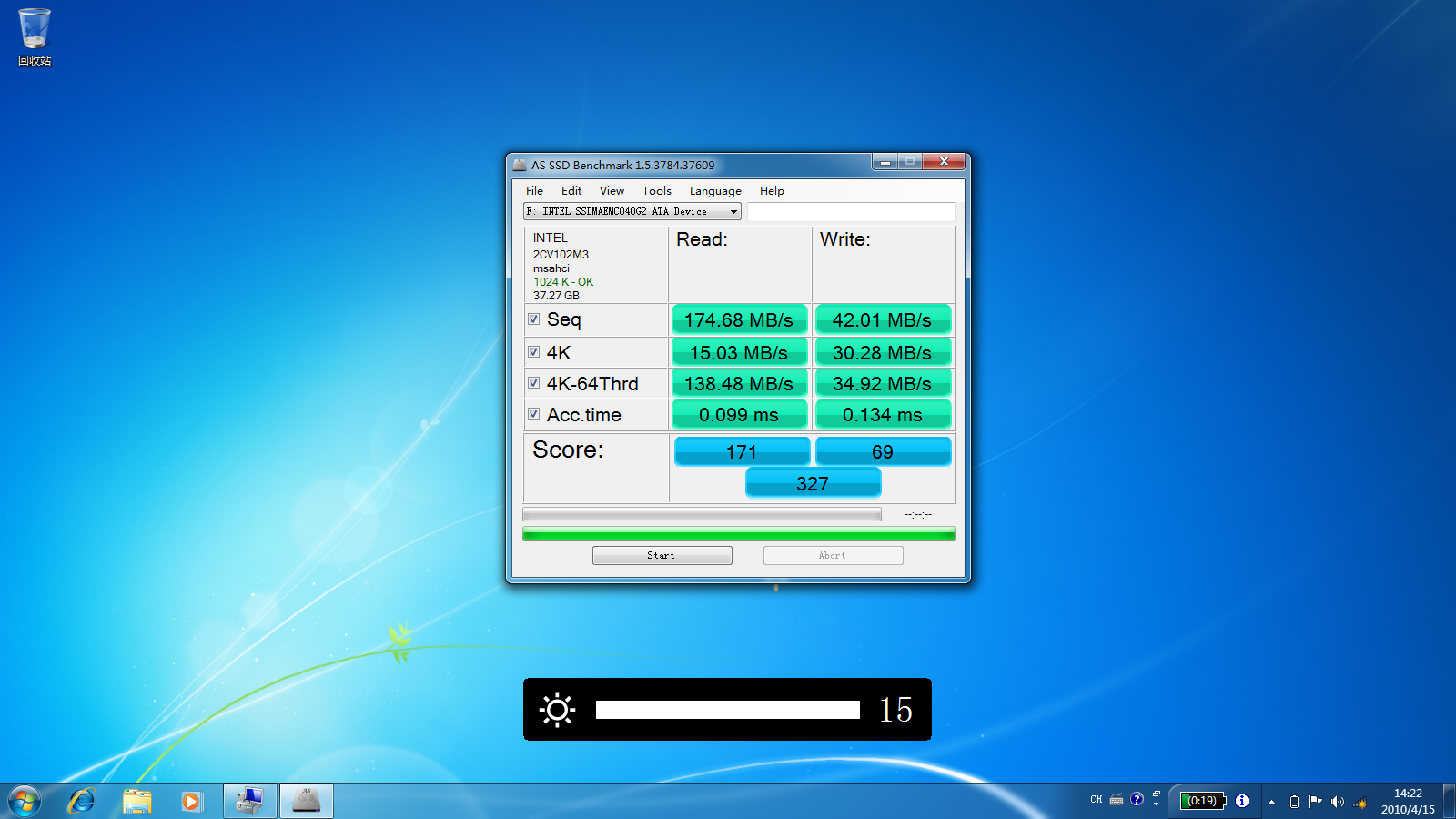Click 4K read result 15.03 MB/s

739,352
